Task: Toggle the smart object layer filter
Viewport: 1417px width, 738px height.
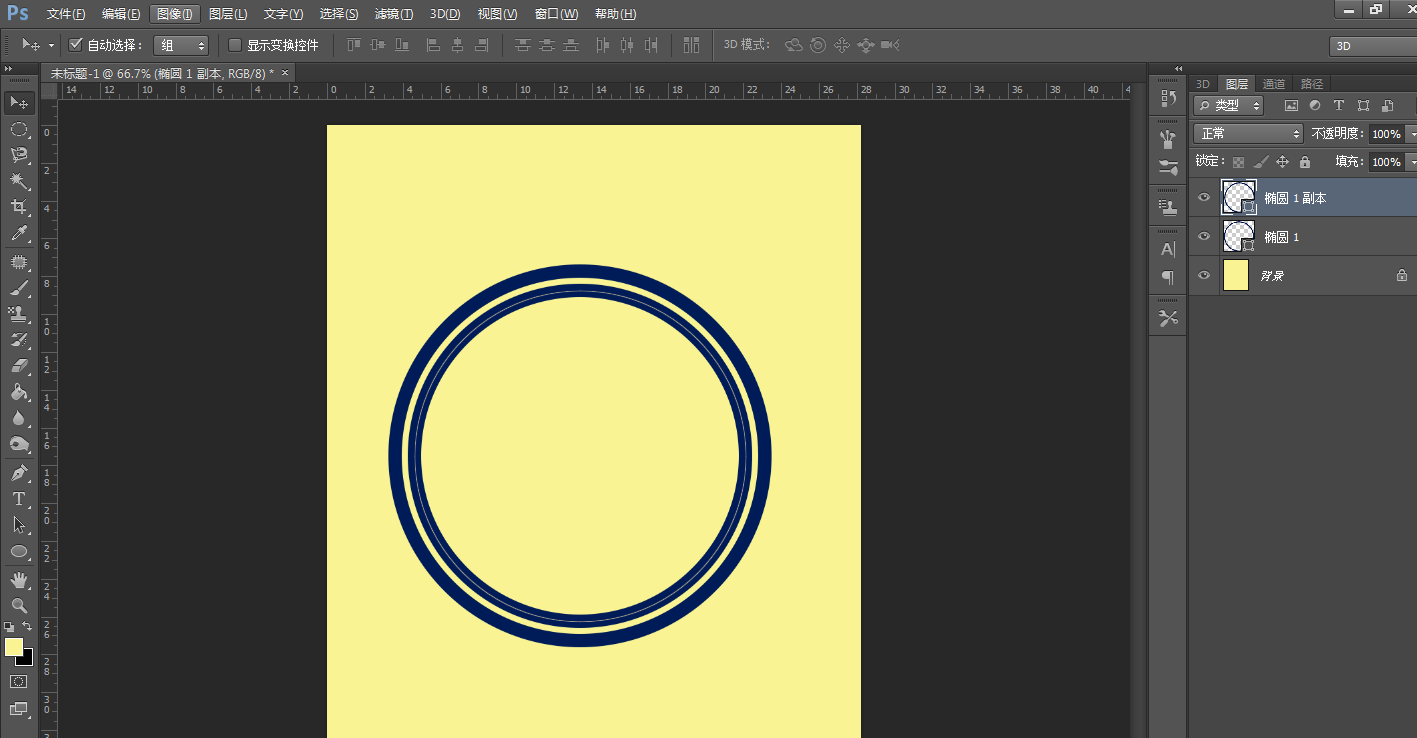Action: [x=1387, y=105]
